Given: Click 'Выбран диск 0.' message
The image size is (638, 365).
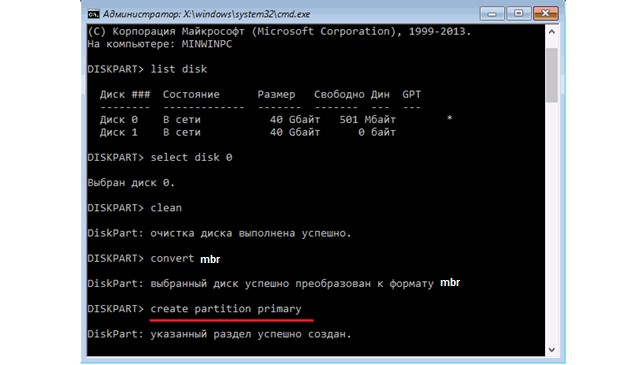Looking at the screenshot, I should pos(131,183).
